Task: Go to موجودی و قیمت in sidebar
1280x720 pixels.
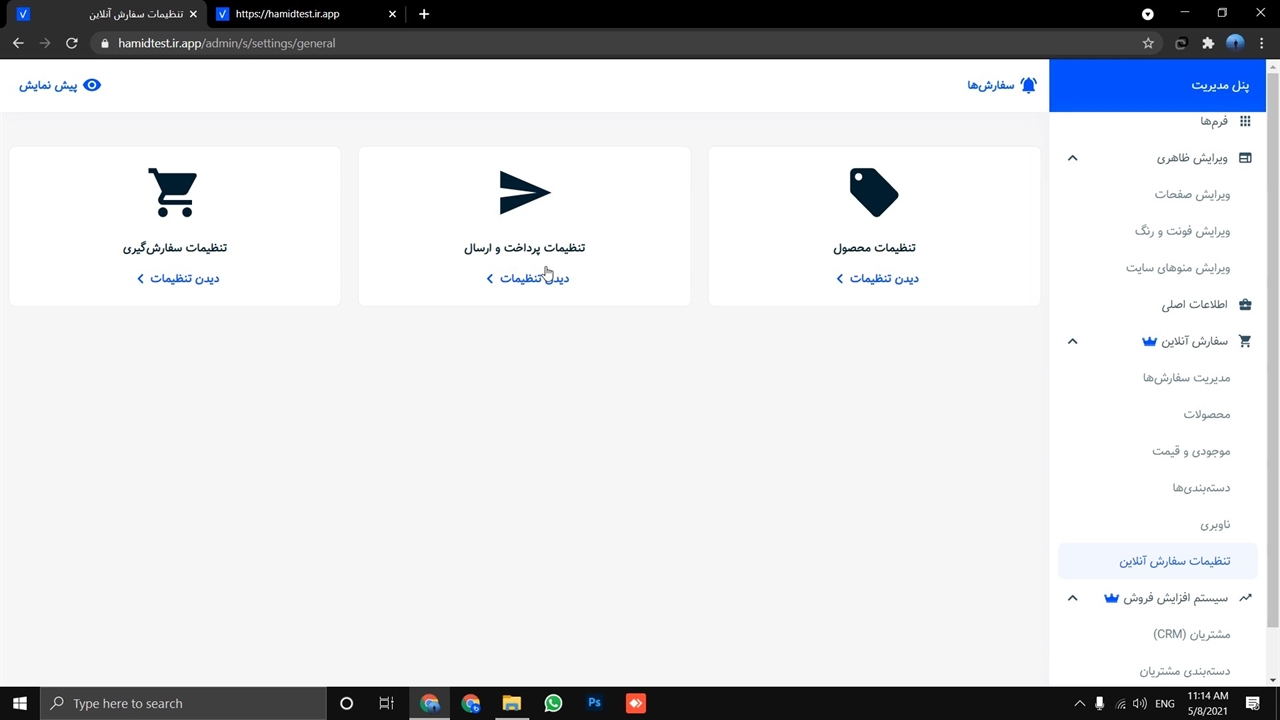Action: pyautogui.click(x=1190, y=451)
